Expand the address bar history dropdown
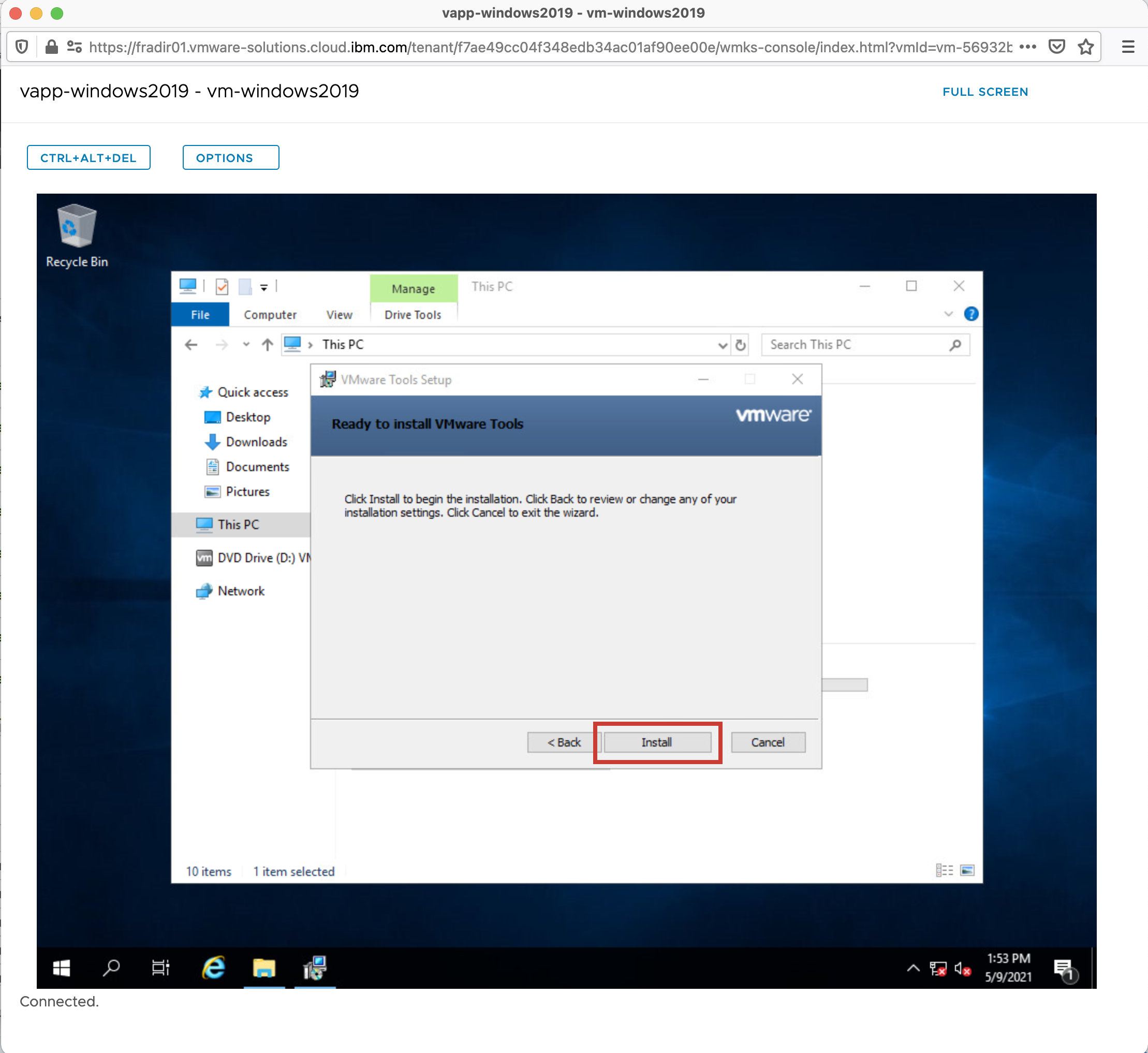Screen dimensions: 1148x1053 coord(723,345)
